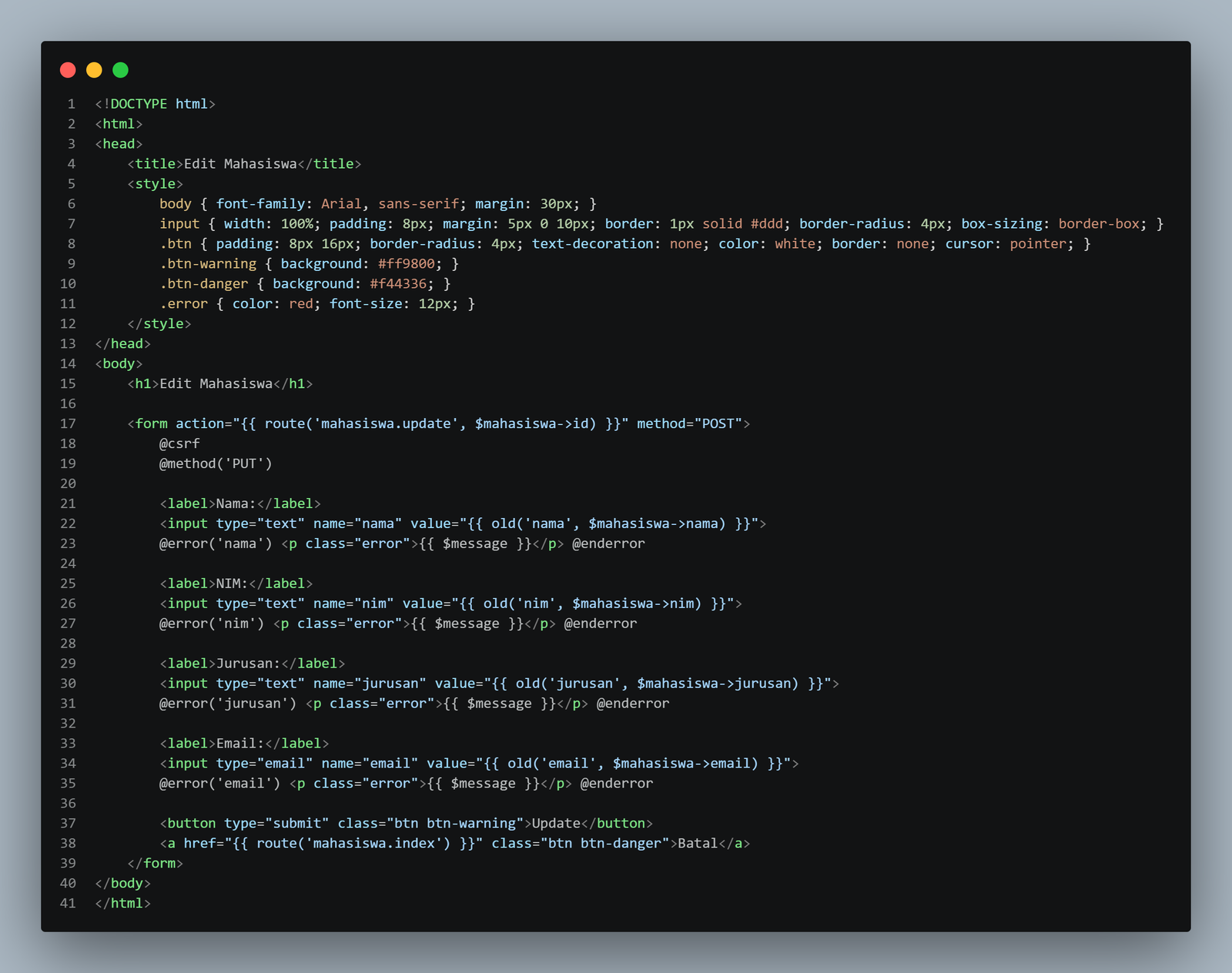Click the closing '</head>' tag
The width and height of the screenshot is (1232, 973).
click(123, 344)
